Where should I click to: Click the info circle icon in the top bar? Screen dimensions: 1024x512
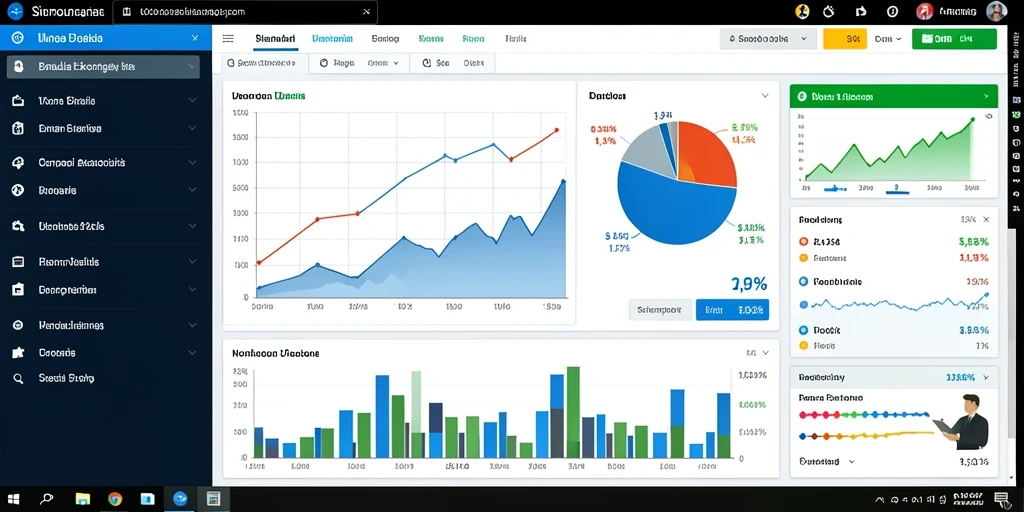(x=892, y=11)
